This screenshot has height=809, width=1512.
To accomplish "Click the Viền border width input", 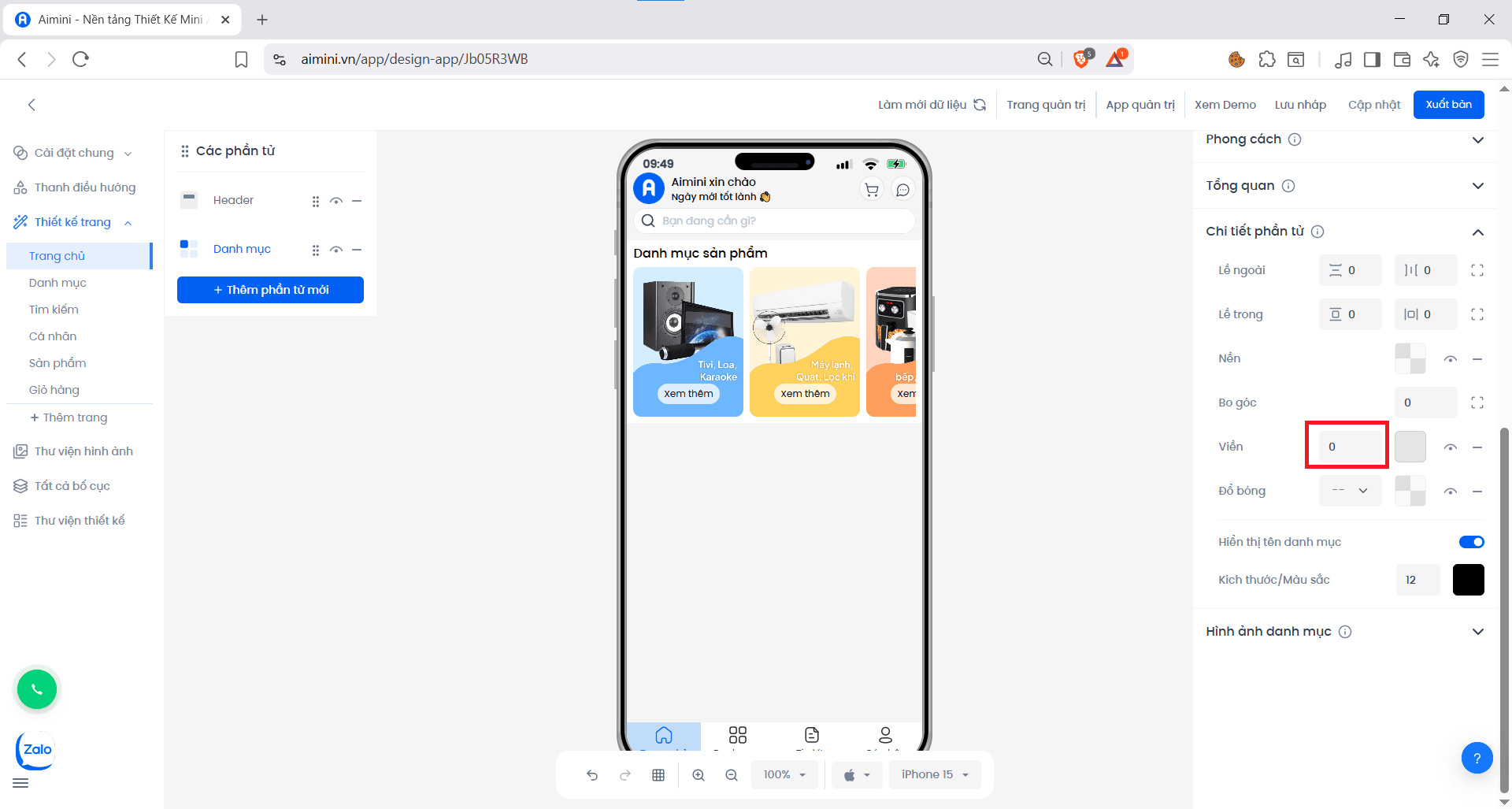I will pyautogui.click(x=1347, y=447).
